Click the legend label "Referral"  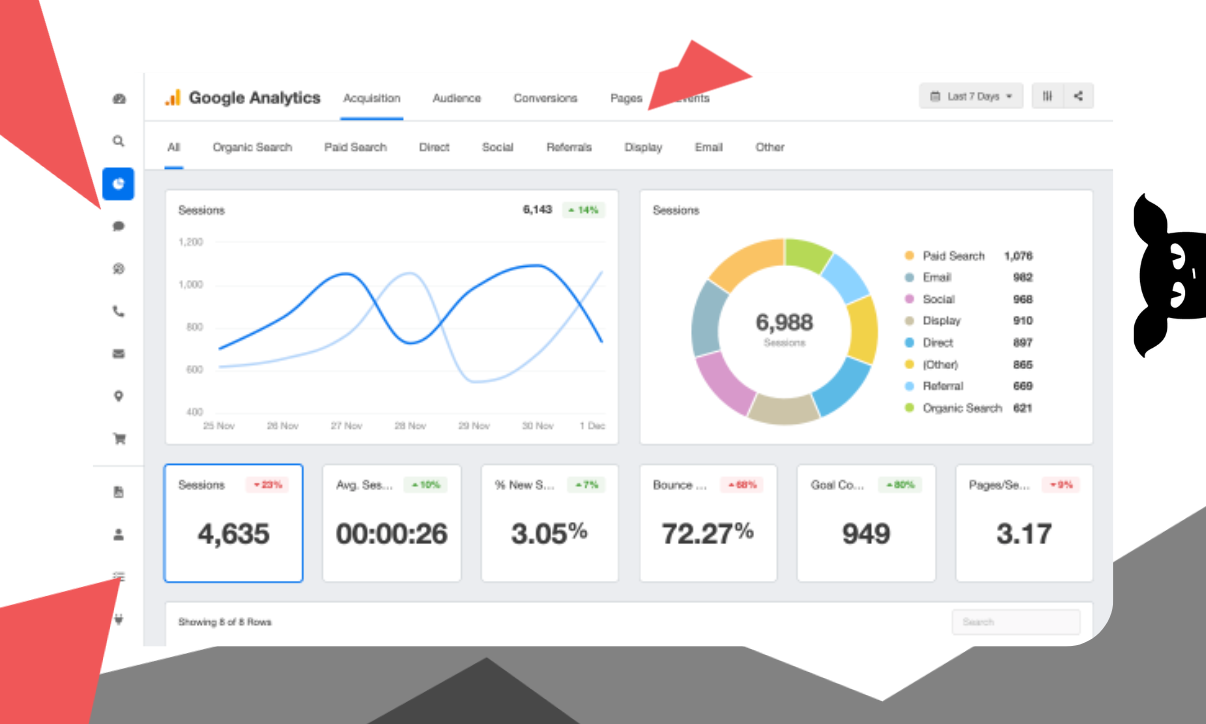point(943,386)
